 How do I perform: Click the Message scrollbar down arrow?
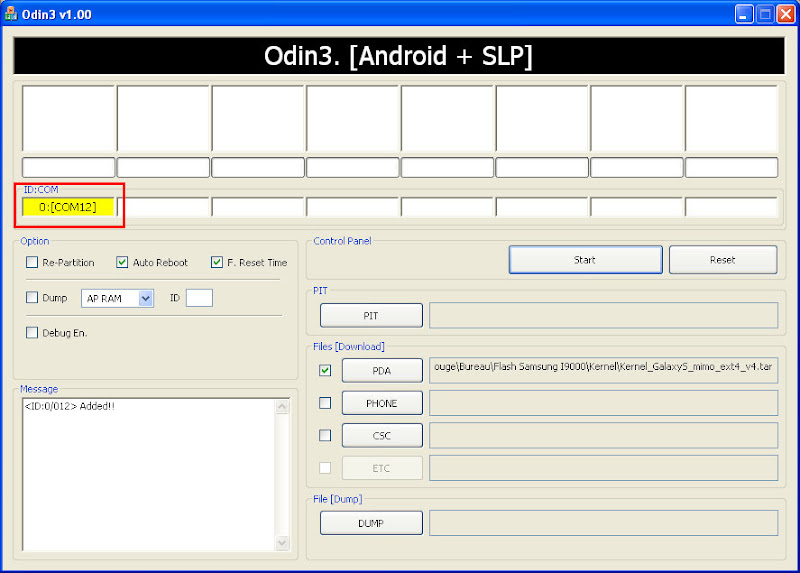(282, 543)
